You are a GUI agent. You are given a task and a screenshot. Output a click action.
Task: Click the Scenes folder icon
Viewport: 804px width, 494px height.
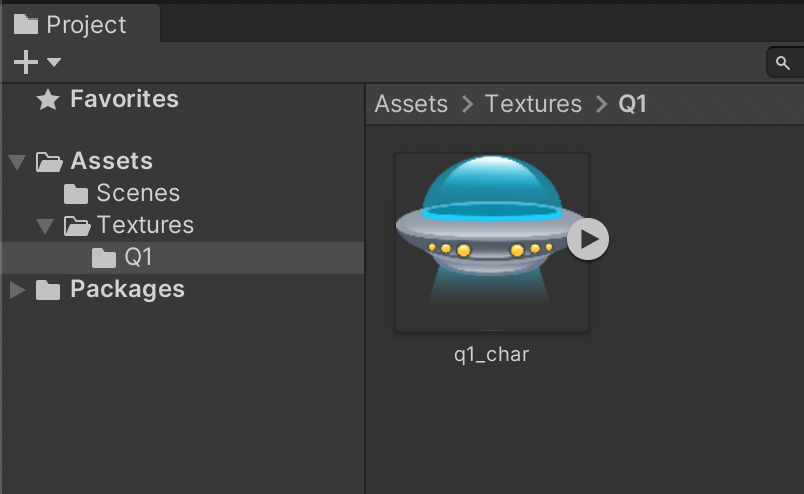[x=76, y=193]
